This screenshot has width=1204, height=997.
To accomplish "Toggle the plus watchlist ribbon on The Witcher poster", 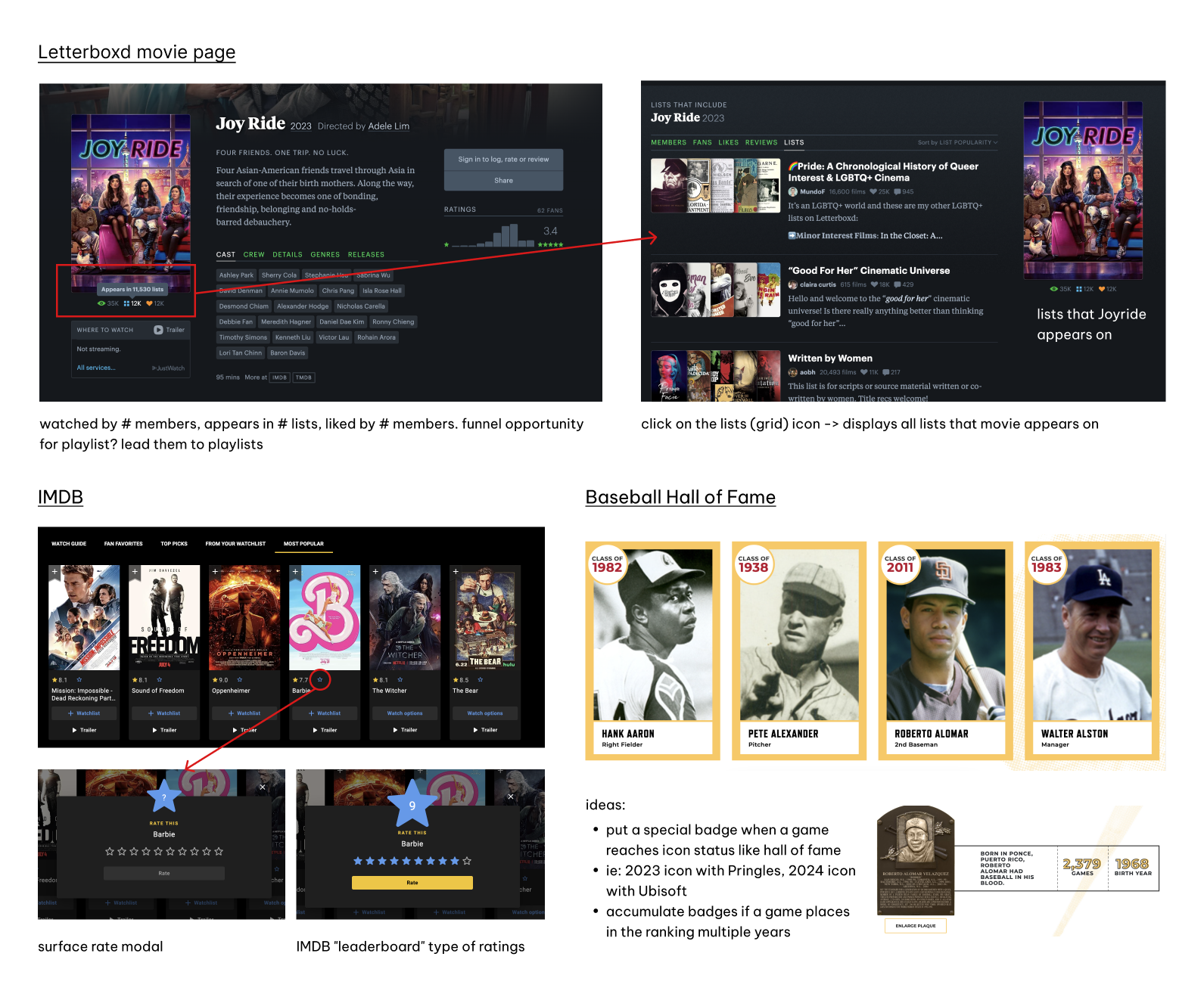I will pyautogui.click(x=375, y=572).
